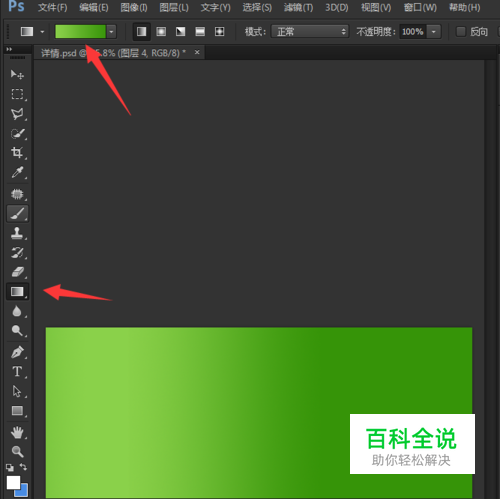Select the Eyedropper tool
The height and width of the screenshot is (499, 500).
coord(17,172)
